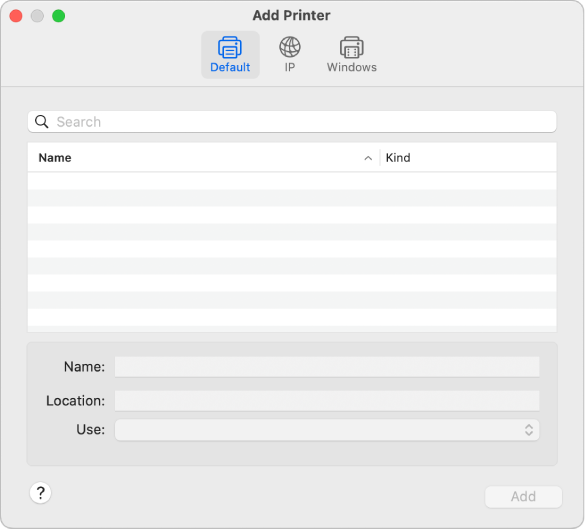The height and width of the screenshot is (532, 588).
Task: Sort by the Kind column header
Action: [x=399, y=158]
